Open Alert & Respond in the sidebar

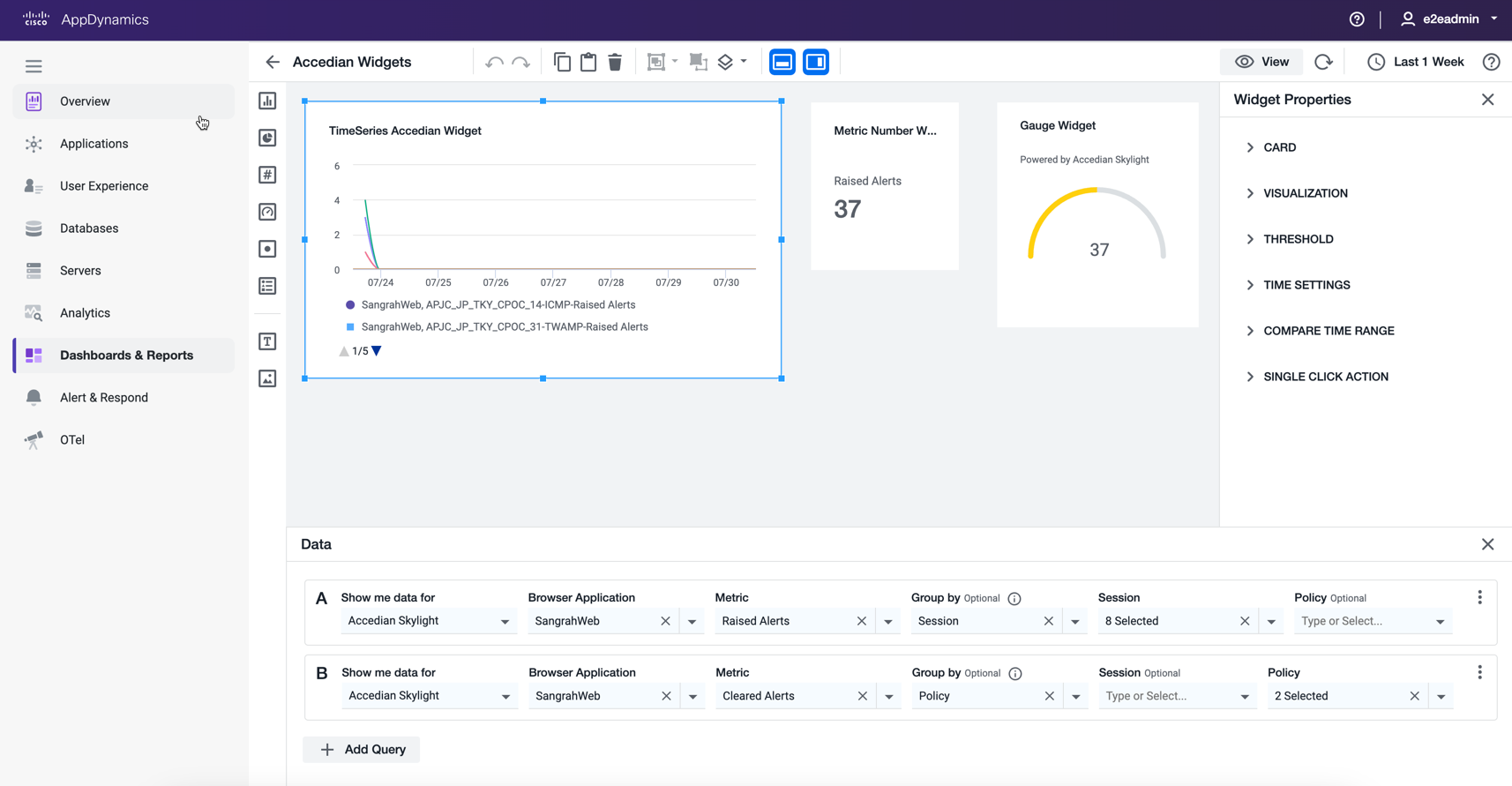pos(124,398)
